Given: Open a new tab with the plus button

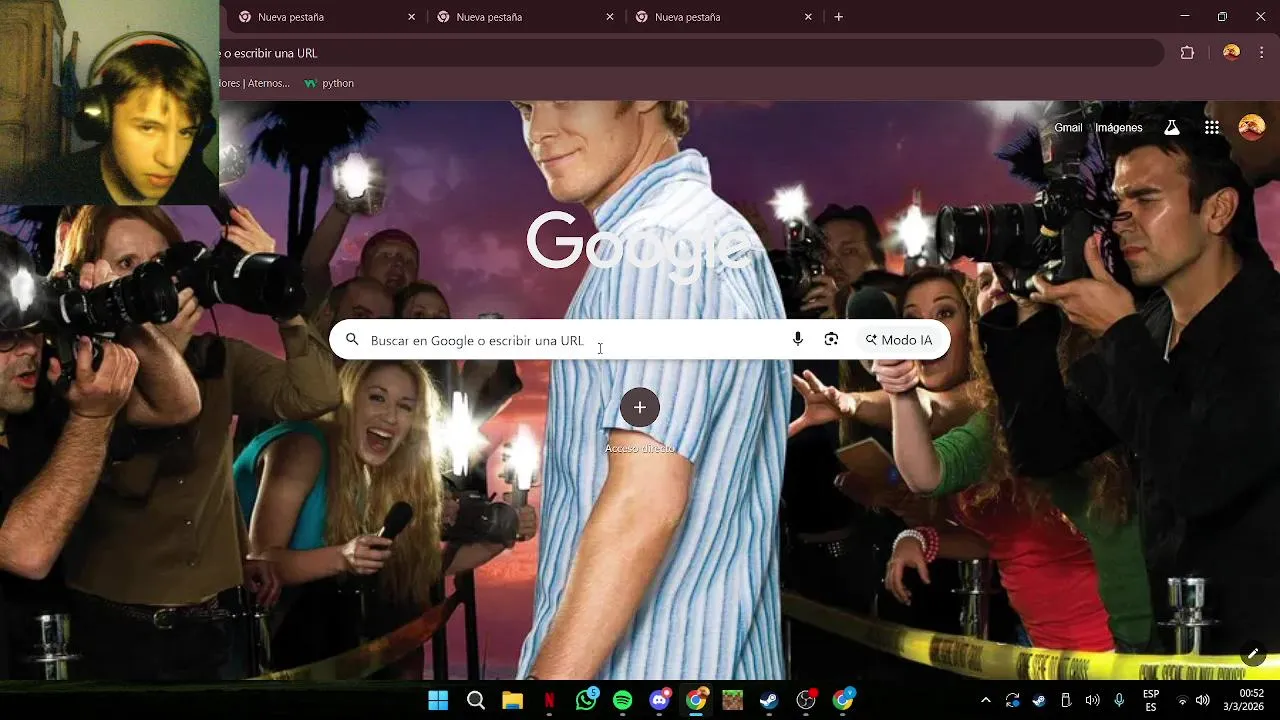Looking at the screenshot, I should coord(838,17).
